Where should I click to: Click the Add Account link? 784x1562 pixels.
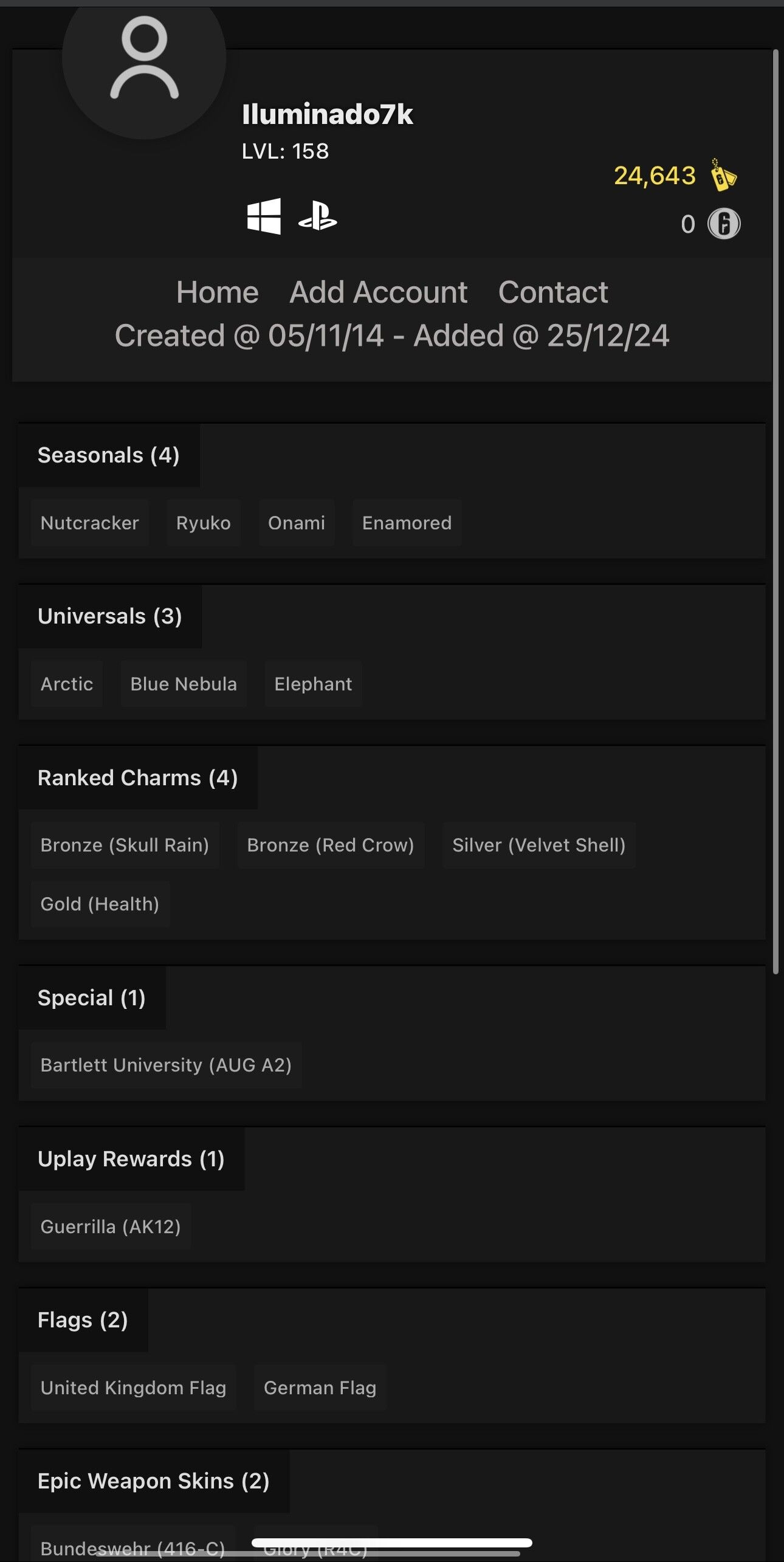[x=379, y=292]
